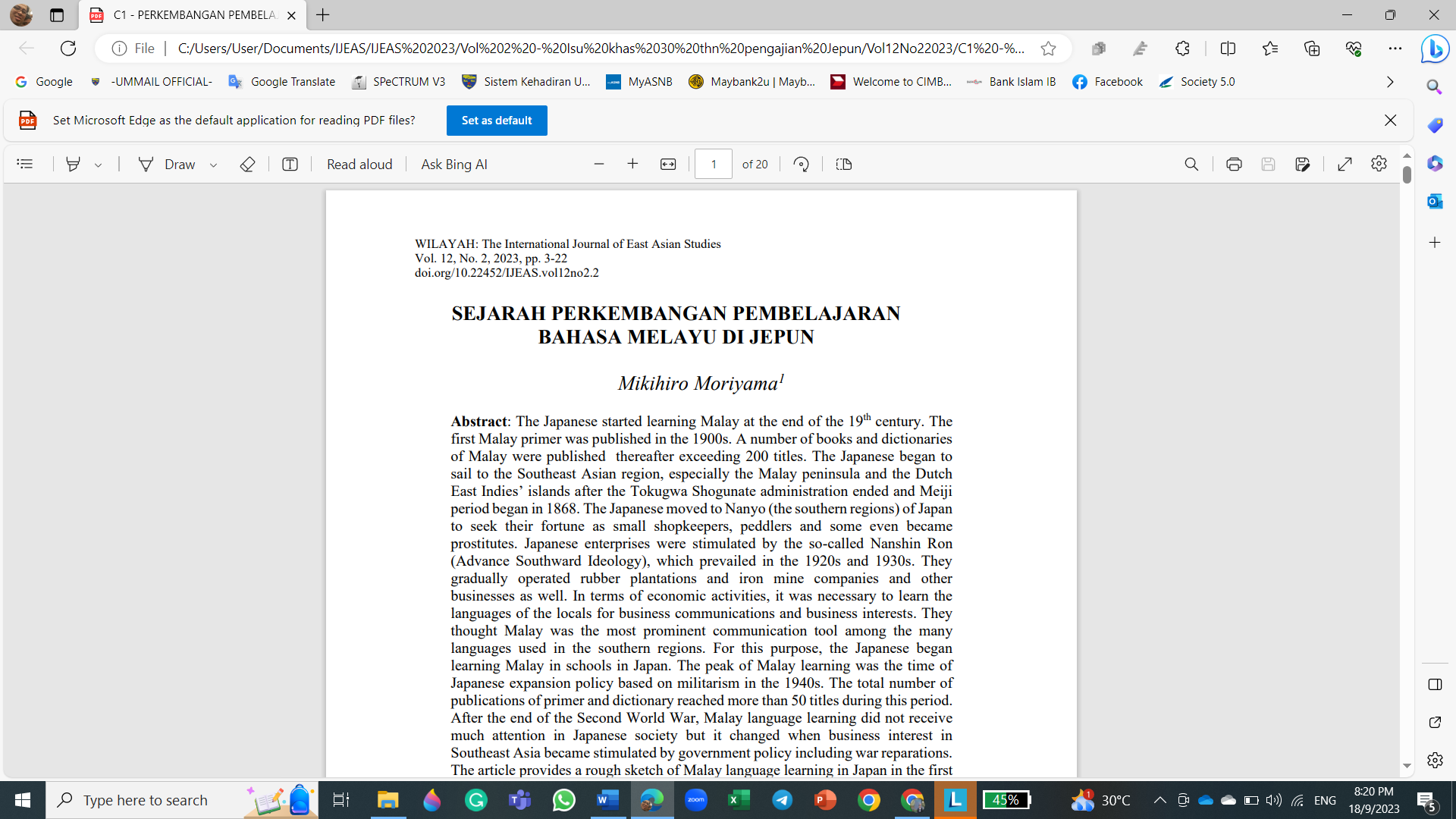Image resolution: width=1456 pixels, height=819 pixels.
Task: Dismiss the default PDF reader banner
Action: [x=1390, y=121]
